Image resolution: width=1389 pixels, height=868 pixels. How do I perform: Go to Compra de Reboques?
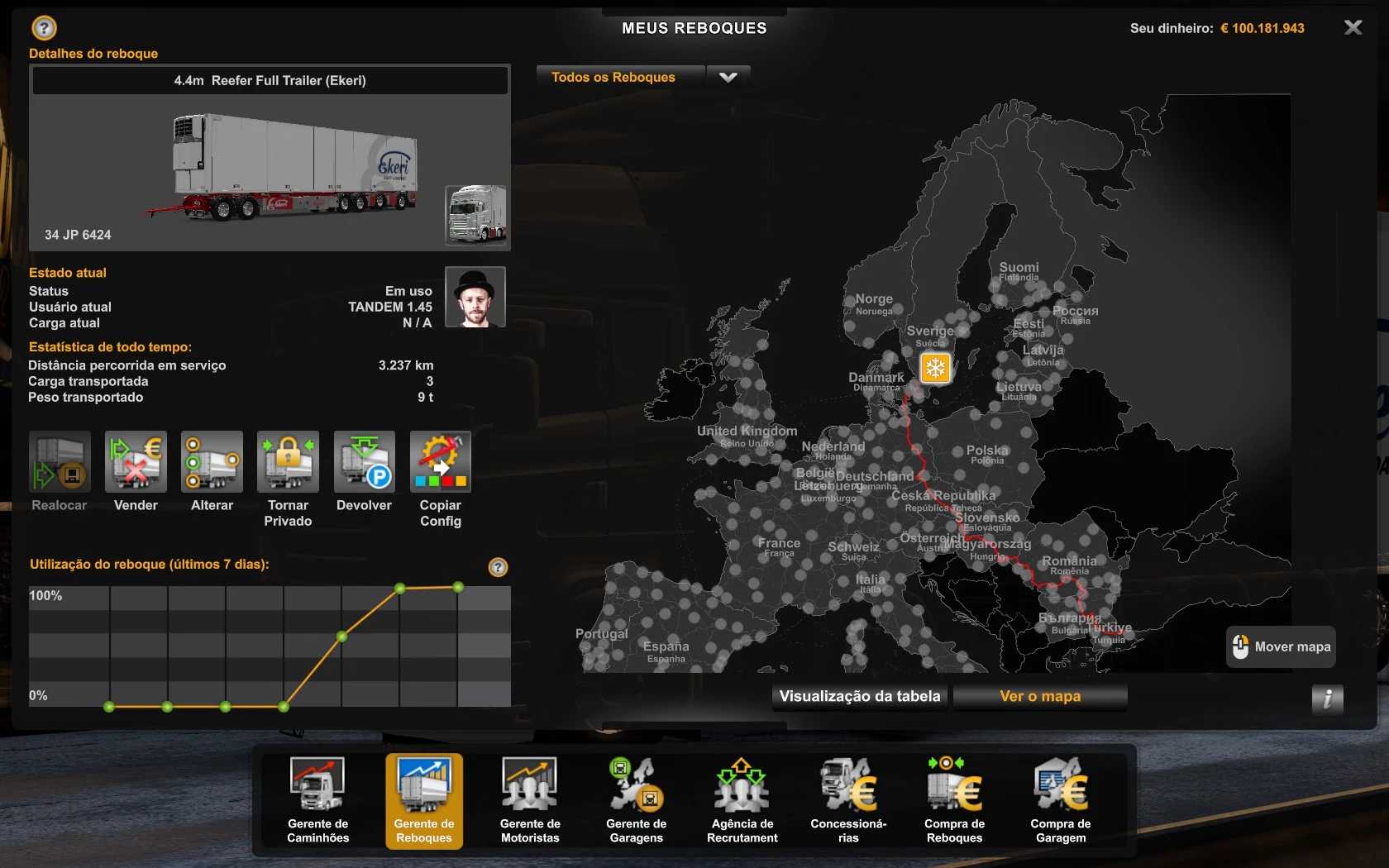(x=954, y=800)
